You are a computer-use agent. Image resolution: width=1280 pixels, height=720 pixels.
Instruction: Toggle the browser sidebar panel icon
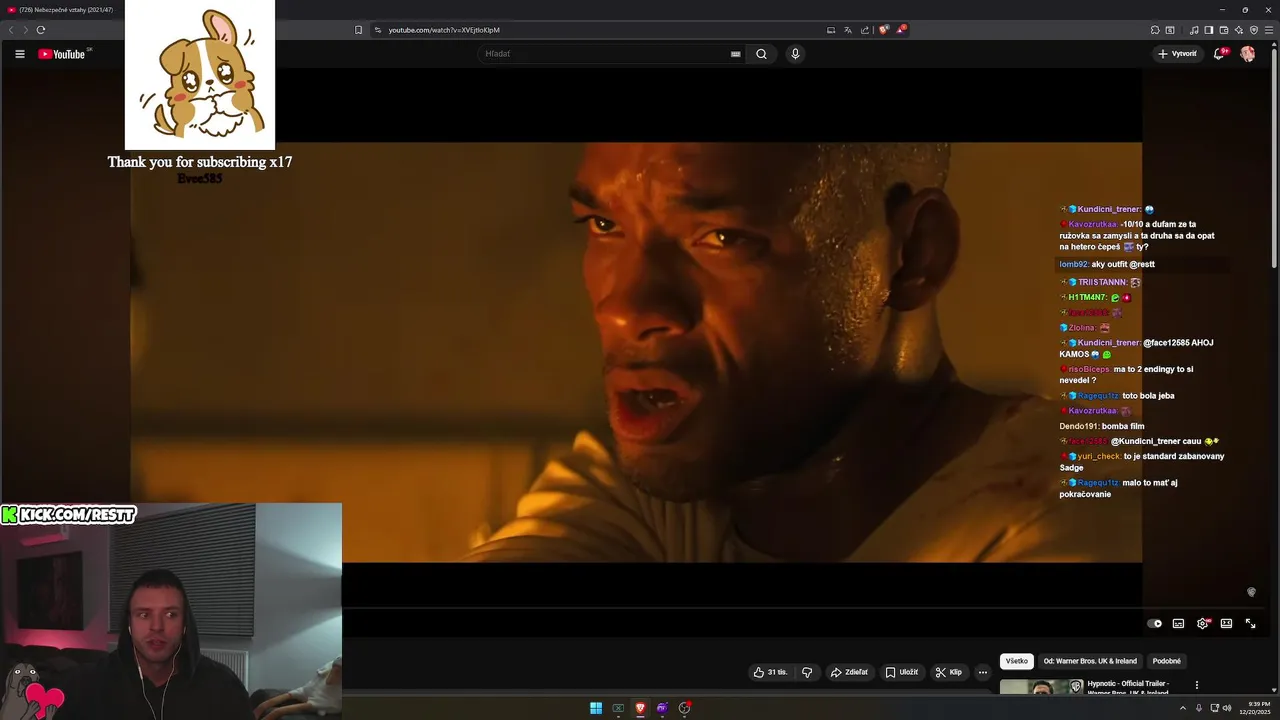tap(1208, 30)
